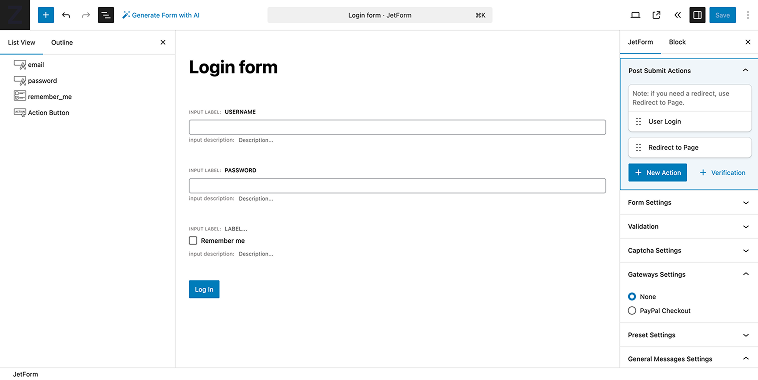Click Generate Form with AI text
This screenshot has width=758, height=380.
(x=165, y=15)
